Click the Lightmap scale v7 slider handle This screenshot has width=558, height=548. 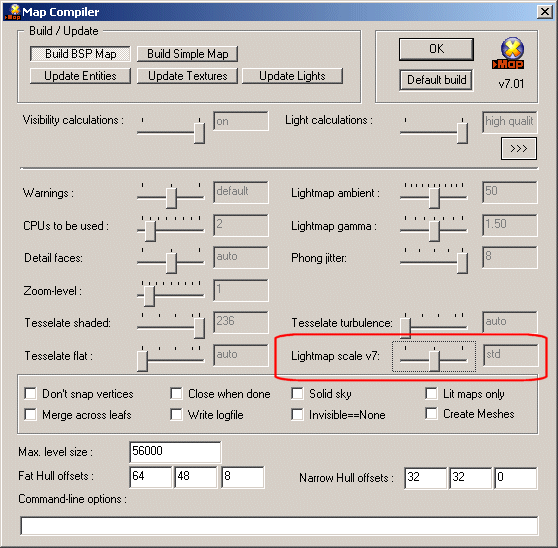coord(434,361)
